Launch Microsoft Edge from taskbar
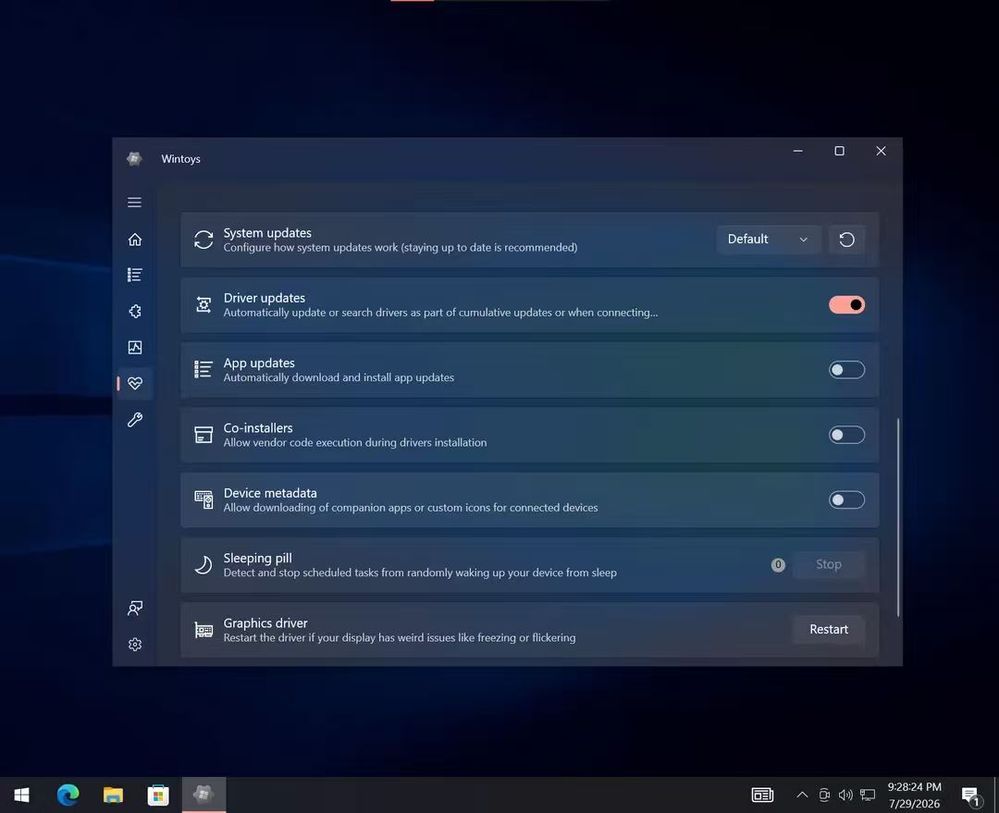The image size is (999, 813). pyautogui.click(x=68, y=795)
